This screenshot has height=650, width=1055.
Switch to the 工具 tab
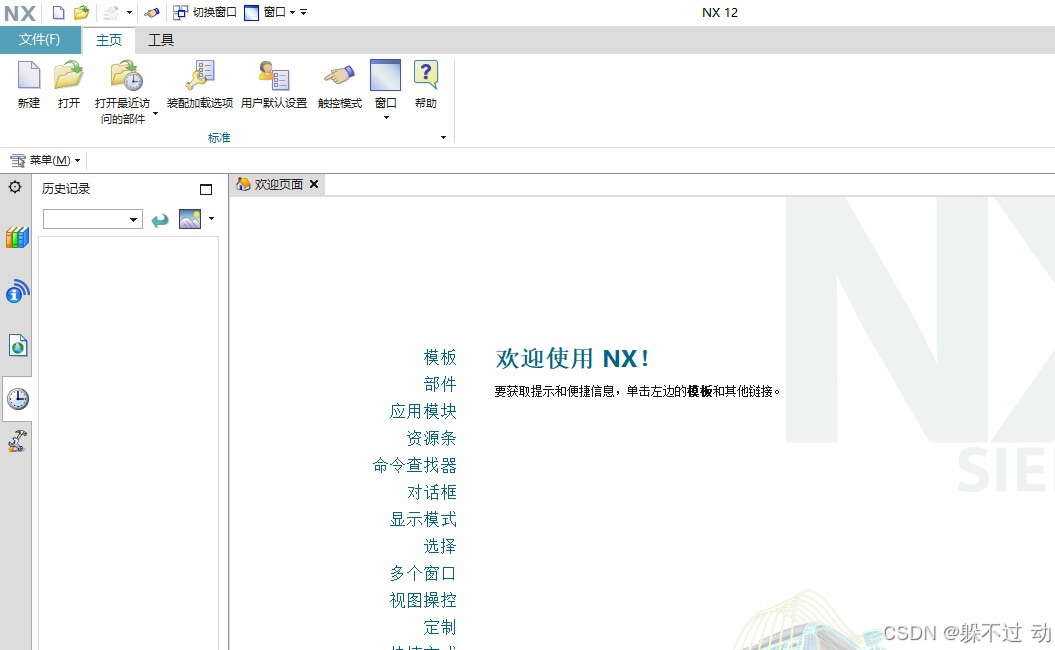[x=161, y=40]
